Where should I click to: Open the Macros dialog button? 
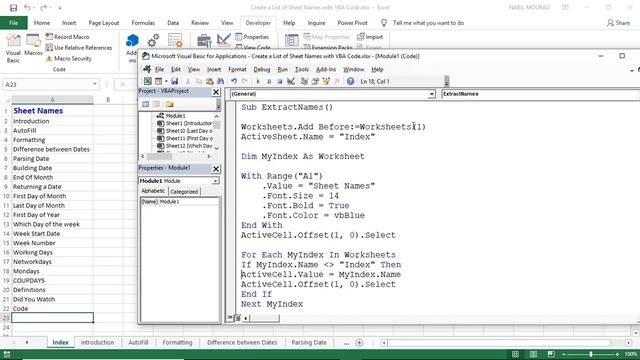coord(33,45)
